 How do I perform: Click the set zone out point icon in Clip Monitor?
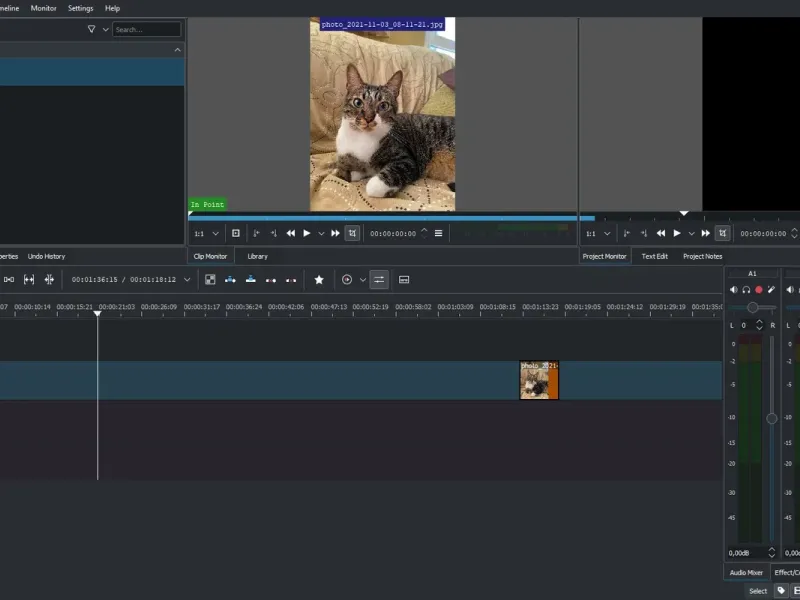coord(272,232)
